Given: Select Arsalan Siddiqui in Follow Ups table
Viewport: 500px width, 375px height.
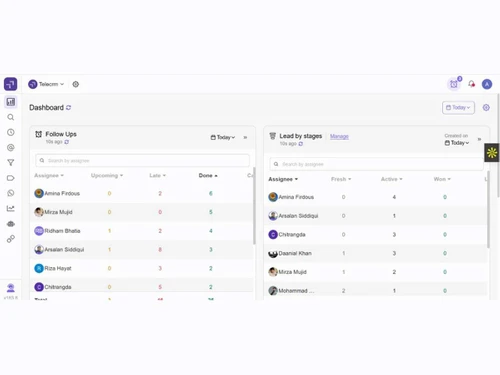Looking at the screenshot, I should coord(59,249).
